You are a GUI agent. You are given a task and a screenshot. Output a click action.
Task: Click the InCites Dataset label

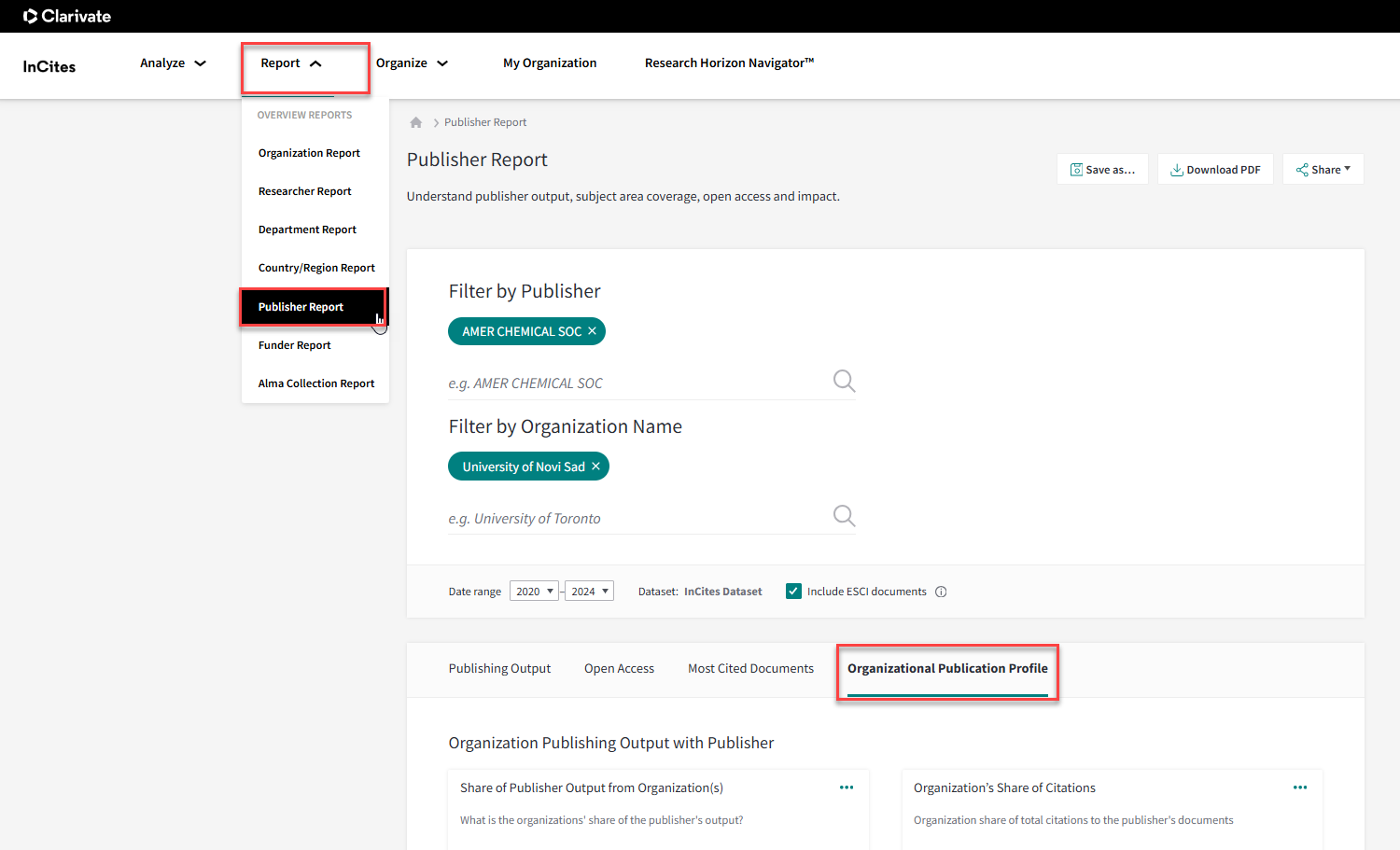722,592
